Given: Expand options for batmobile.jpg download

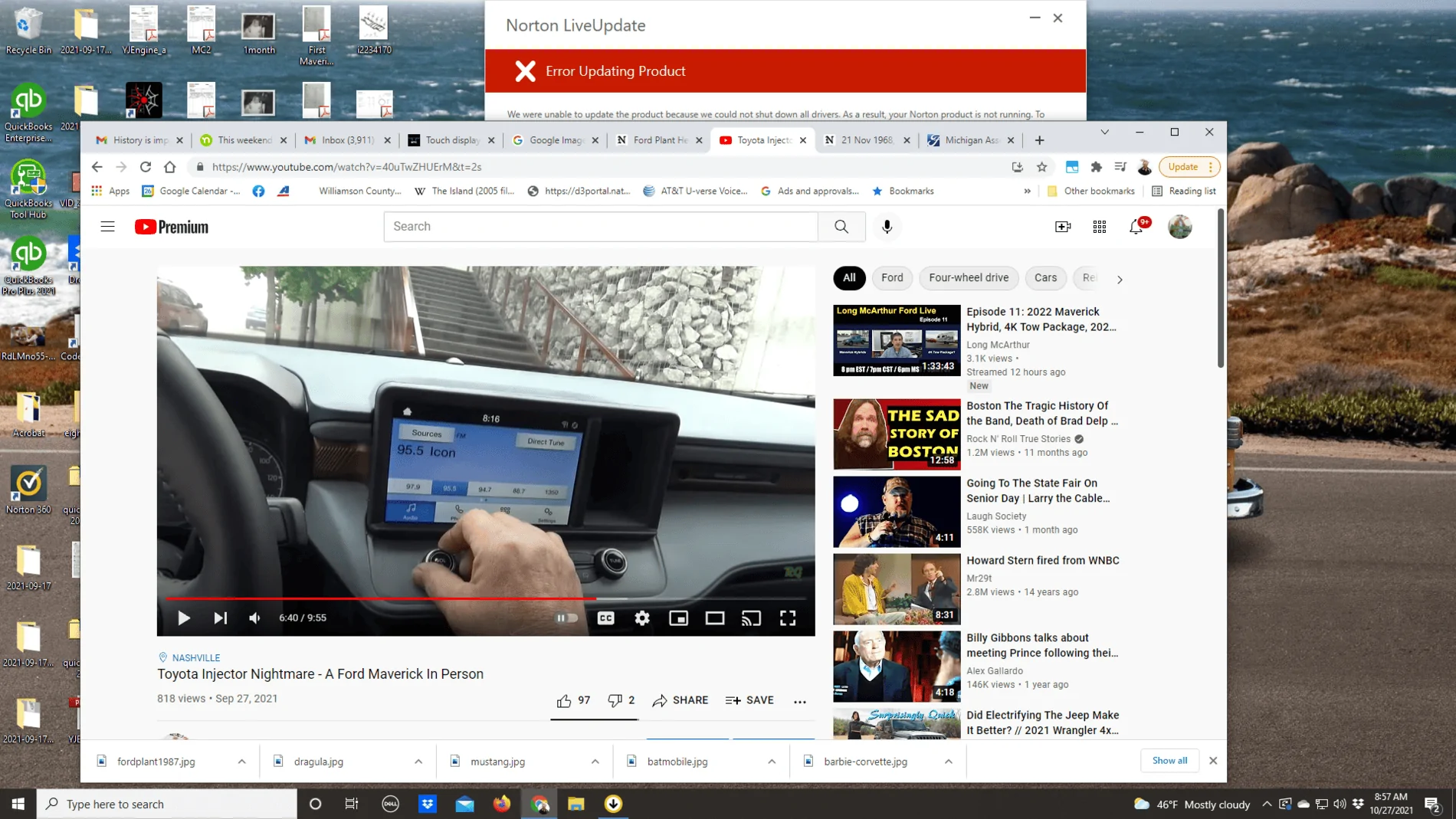Looking at the screenshot, I should click(x=772, y=762).
